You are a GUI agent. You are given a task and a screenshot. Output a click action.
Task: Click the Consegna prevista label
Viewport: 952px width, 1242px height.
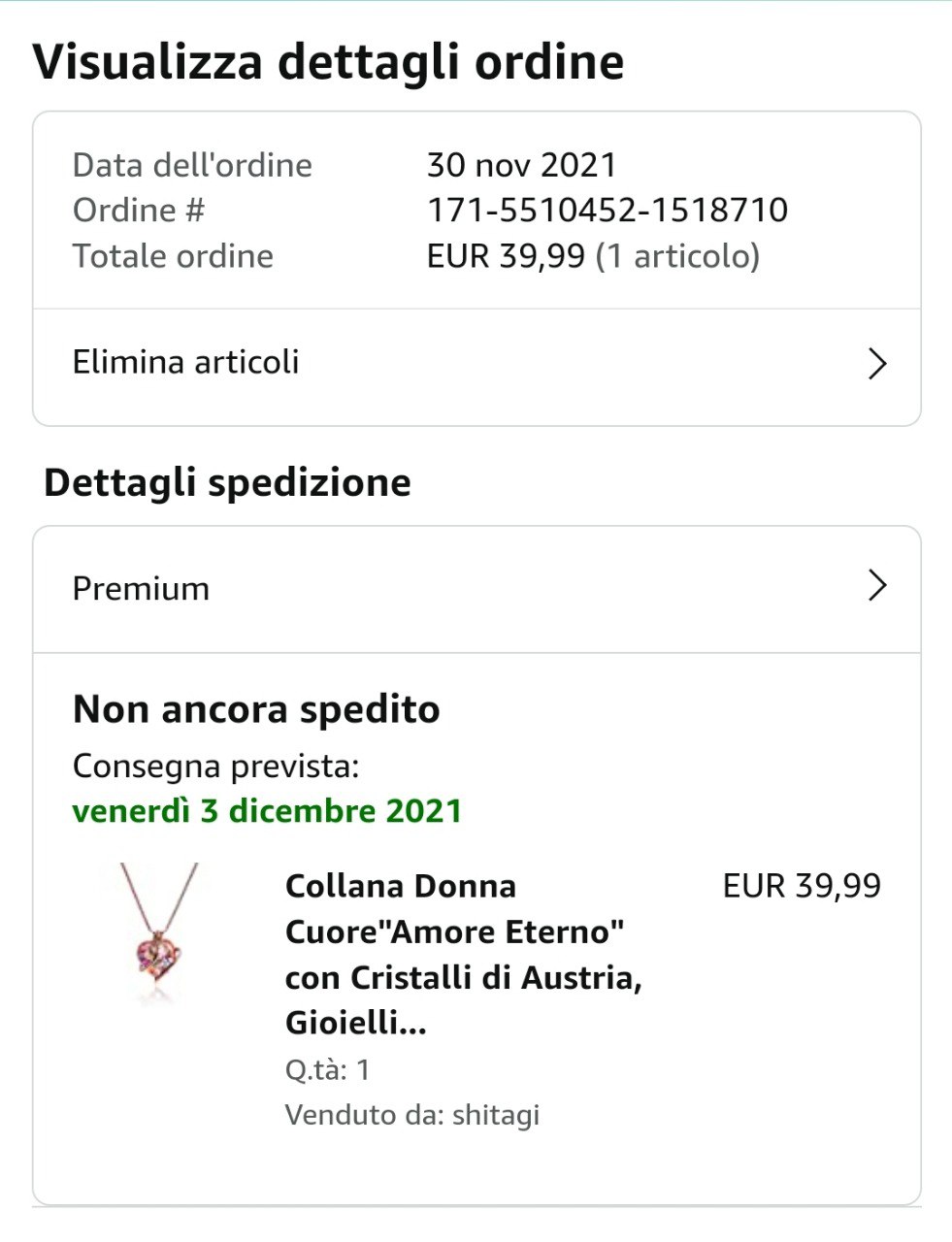pos(215,767)
